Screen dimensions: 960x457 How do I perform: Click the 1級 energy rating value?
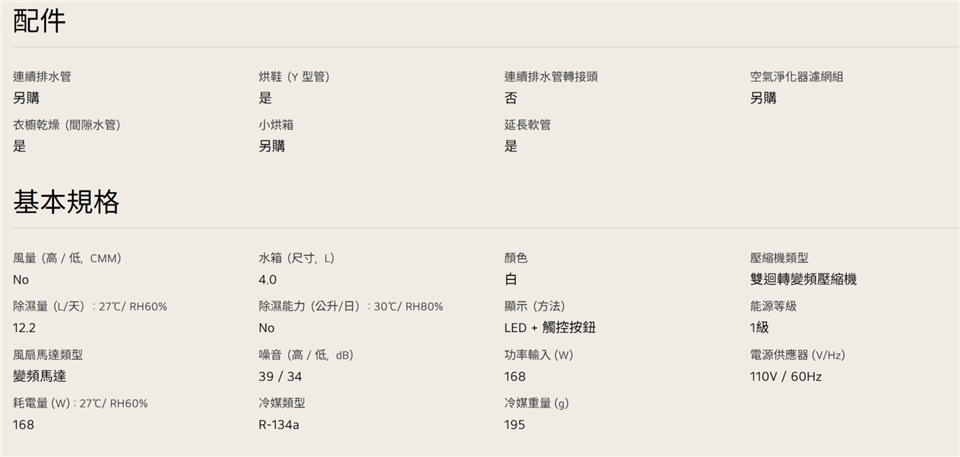point(759,328)
